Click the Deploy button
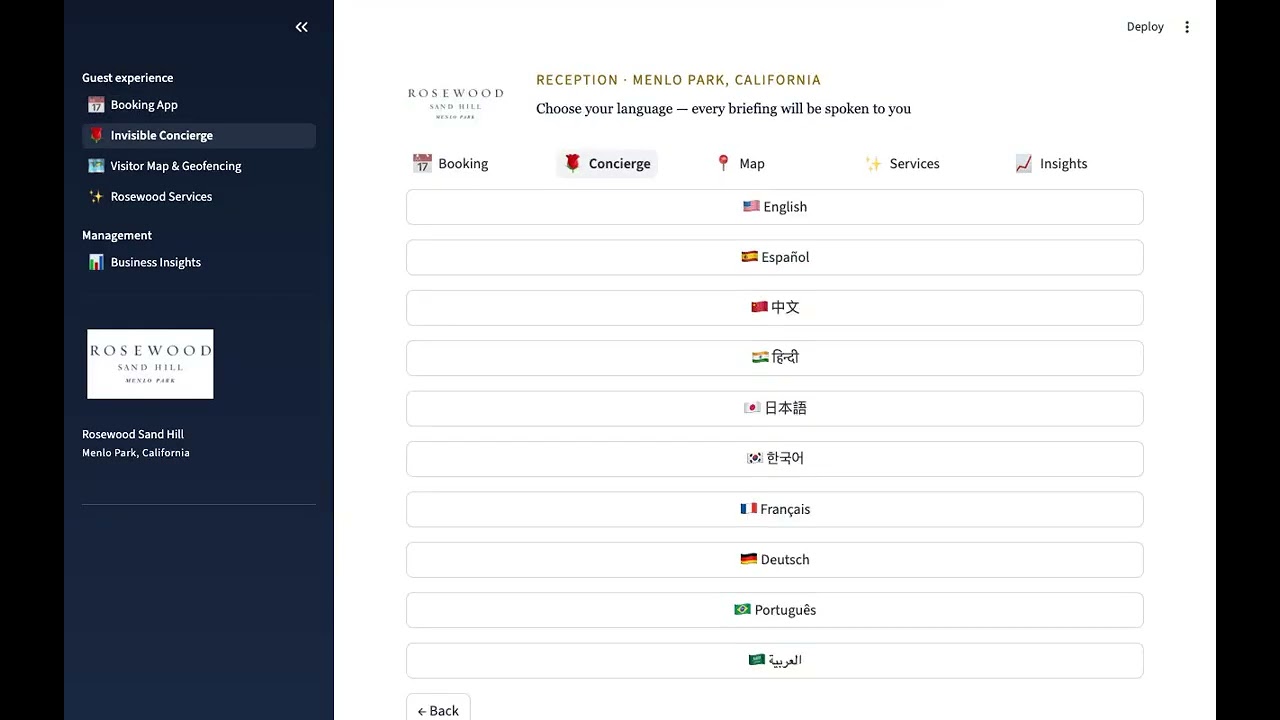1280x720 pixels. 1145,27
